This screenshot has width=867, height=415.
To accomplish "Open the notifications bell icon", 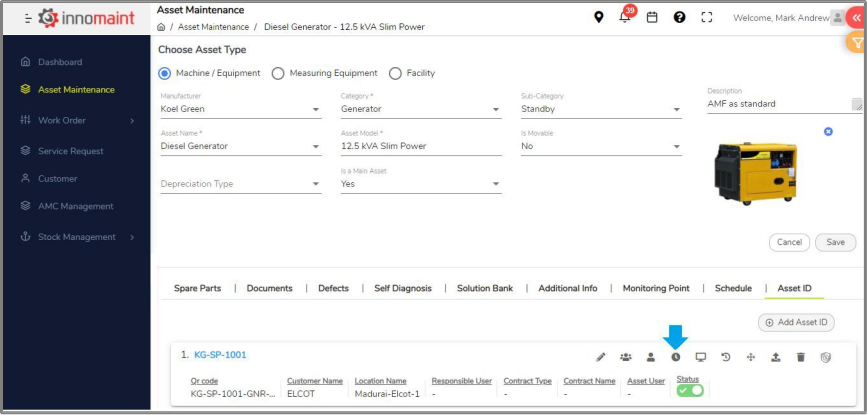I will (625, 17).
